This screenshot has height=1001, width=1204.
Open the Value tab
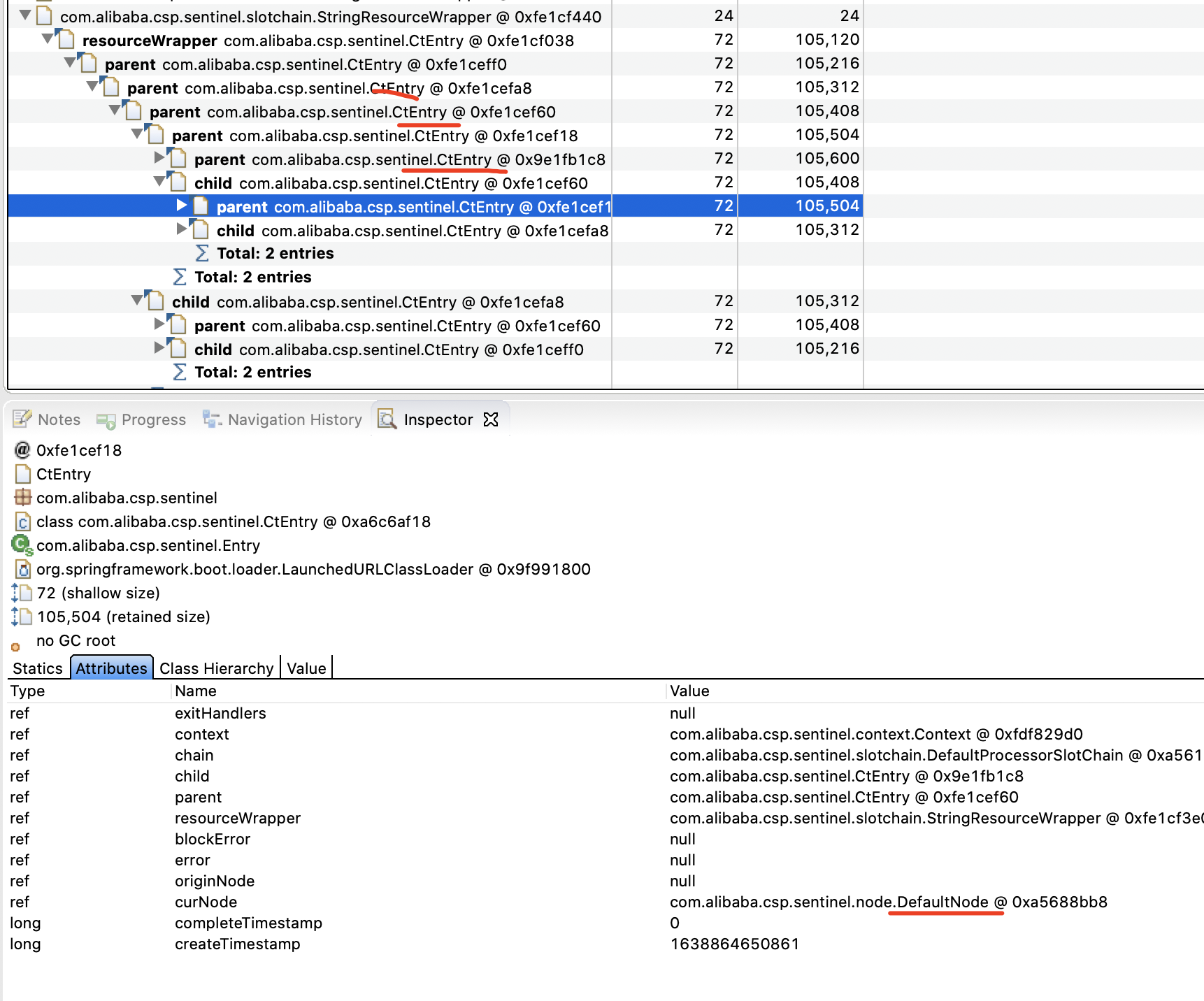click(306, 668)
